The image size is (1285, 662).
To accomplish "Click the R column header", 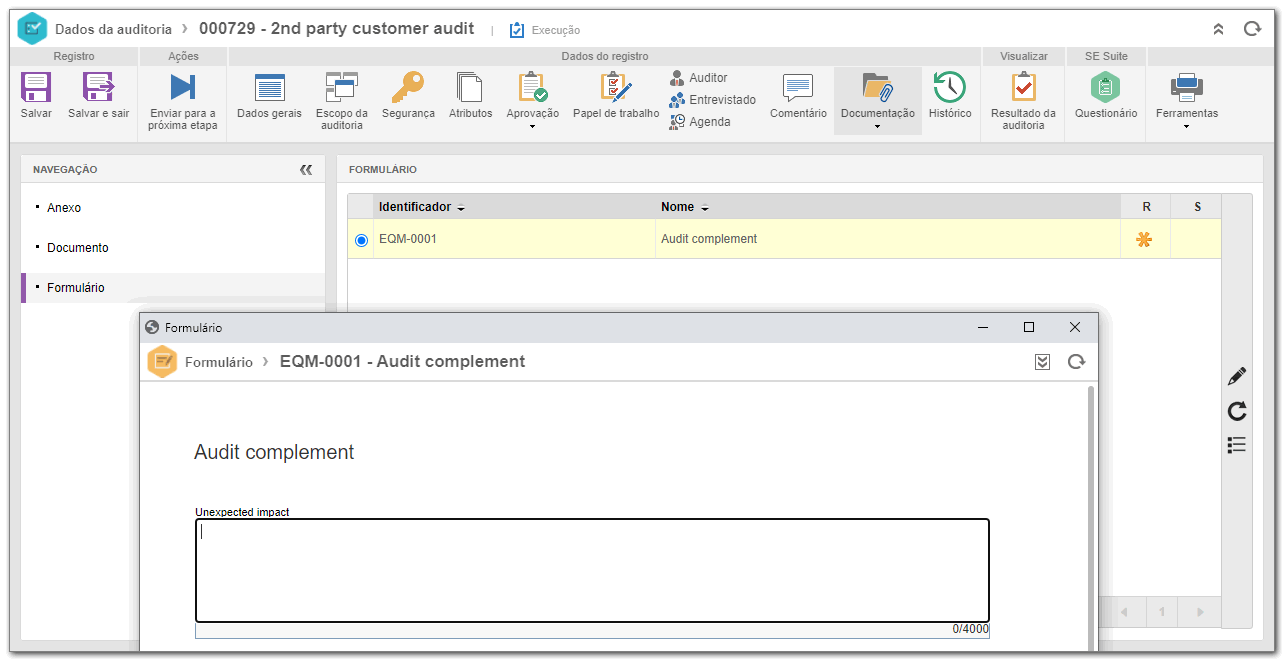I will pos(1146,207).
